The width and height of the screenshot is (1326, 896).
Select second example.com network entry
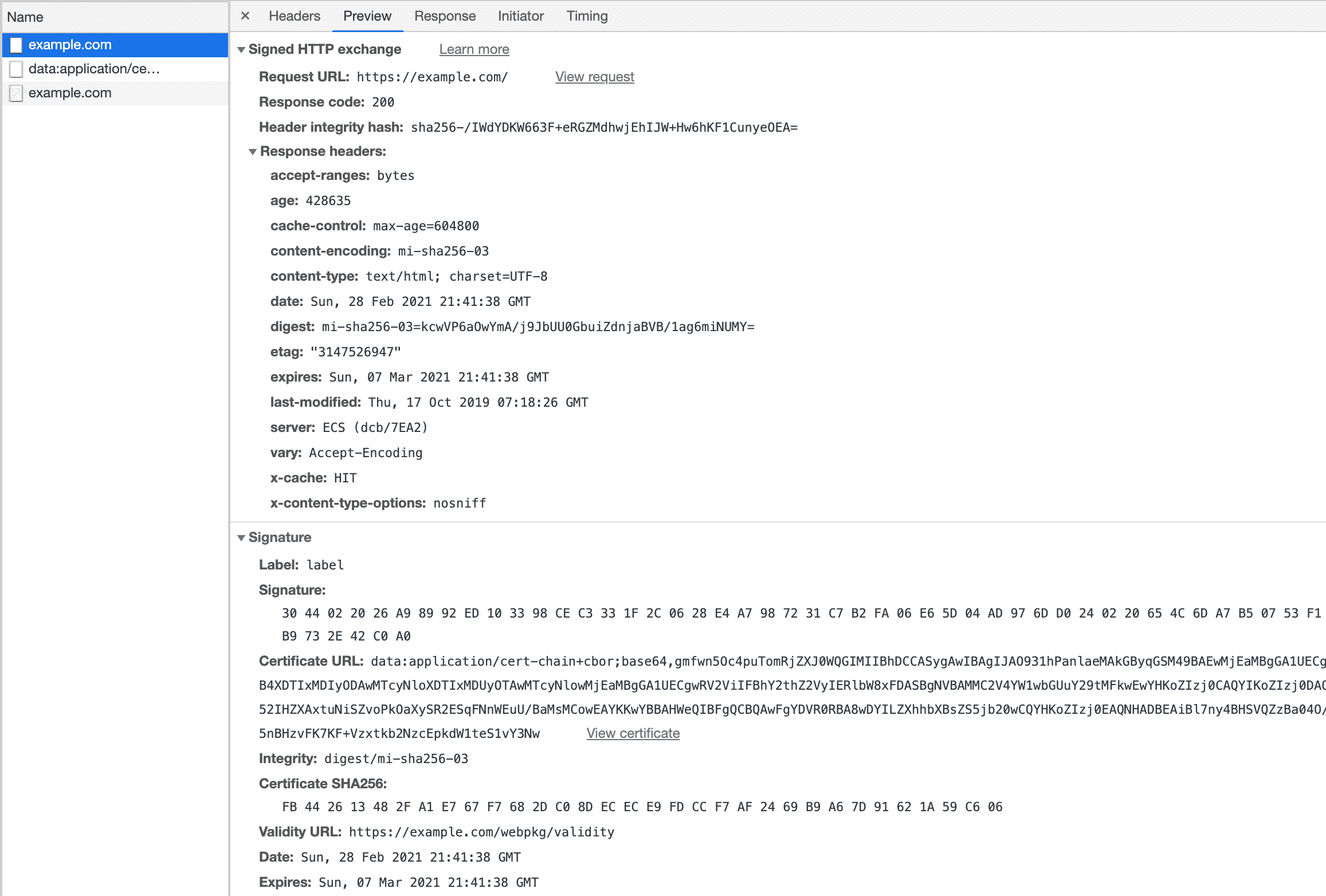tap(70, 92)
